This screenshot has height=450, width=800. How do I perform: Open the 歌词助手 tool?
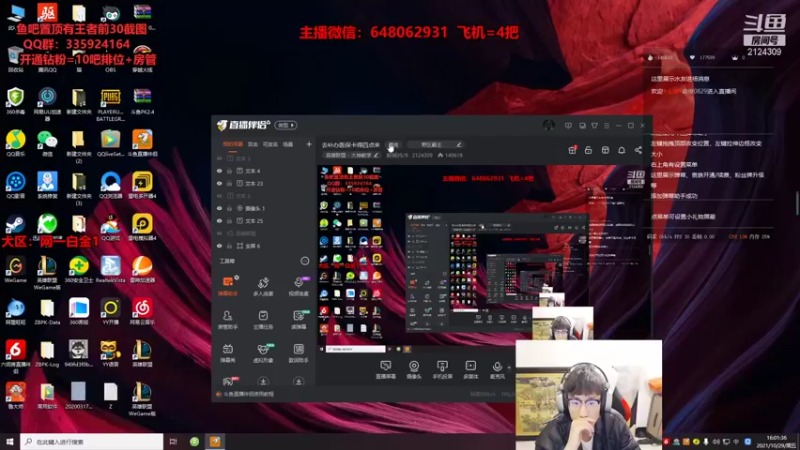click(x=298, y=353)
